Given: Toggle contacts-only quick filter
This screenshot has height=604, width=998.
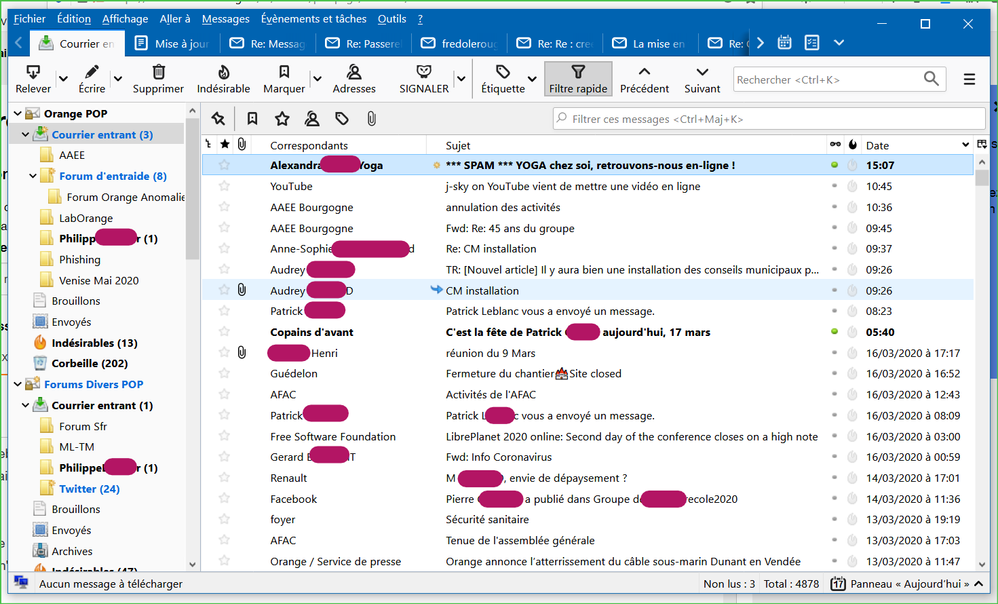Looking at the screenshot, I should [312, 118].
